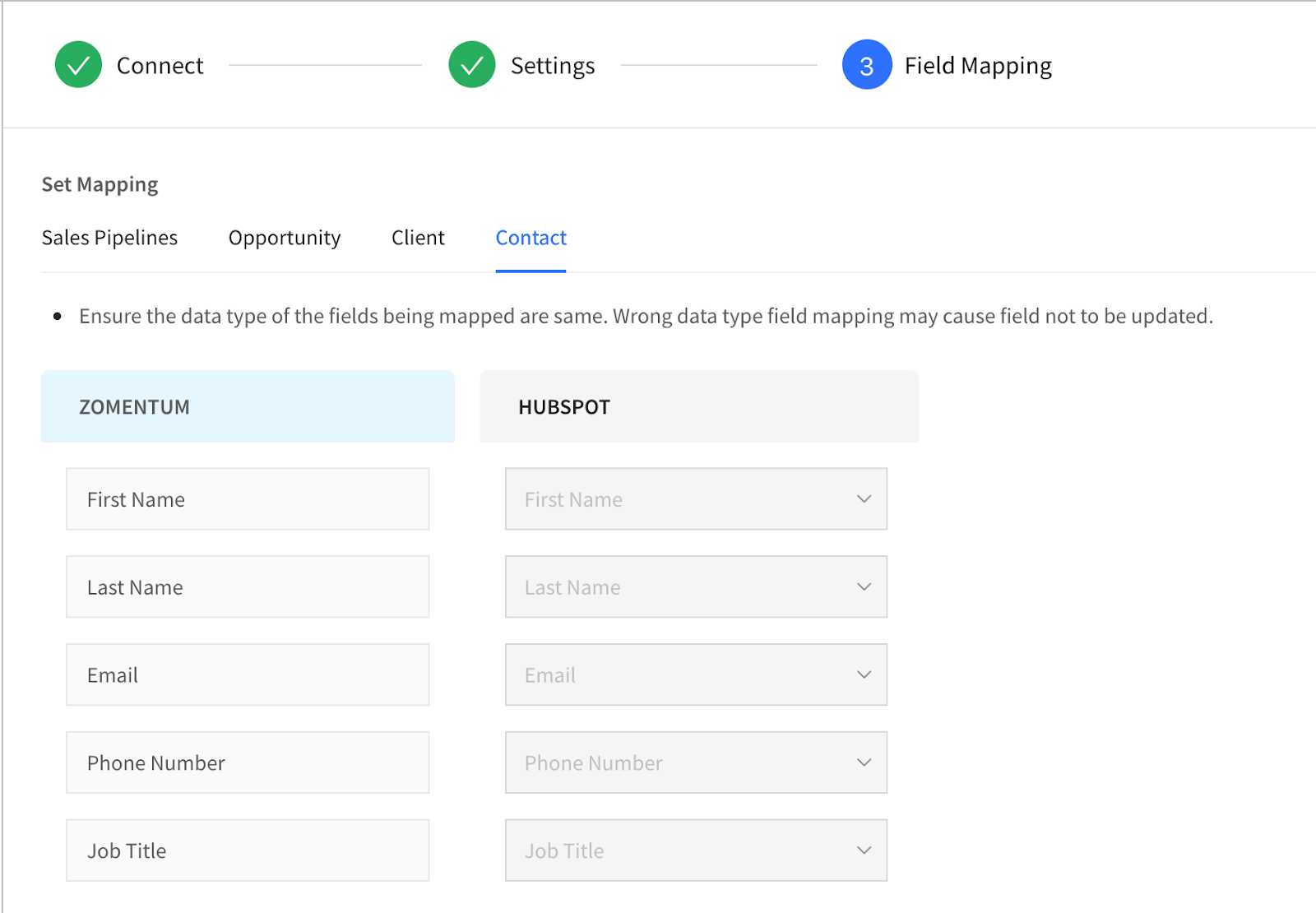Image resolution: width=1316 pixels, height=913 pixels.
Task: Click the Zomentum Last Name field
Action: click(x=248, y=587)
